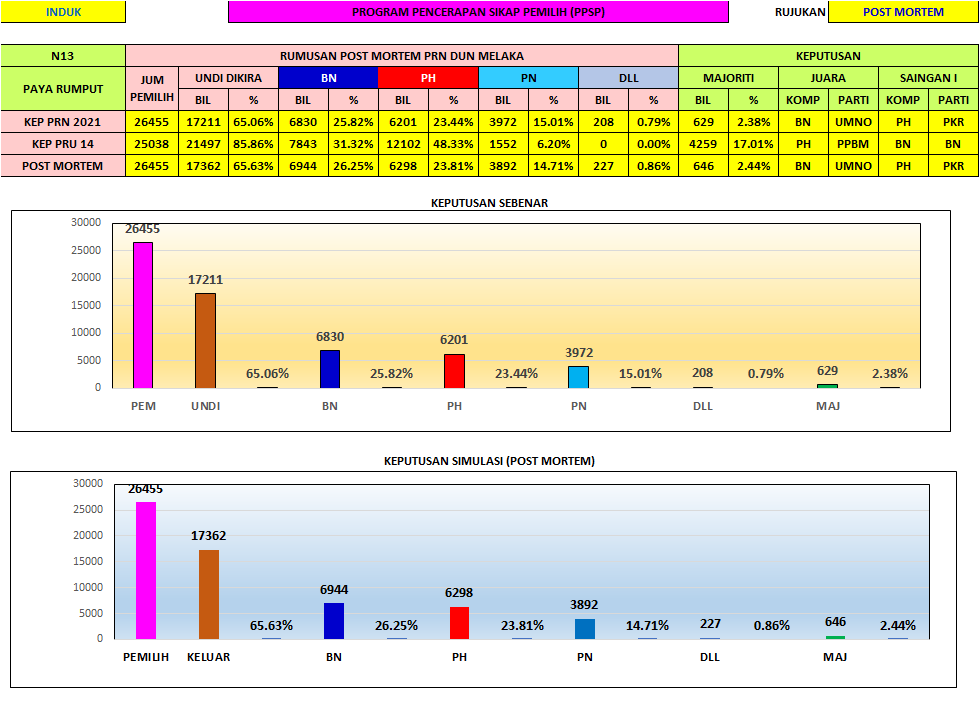Select the N13 cell

[63, 56]
